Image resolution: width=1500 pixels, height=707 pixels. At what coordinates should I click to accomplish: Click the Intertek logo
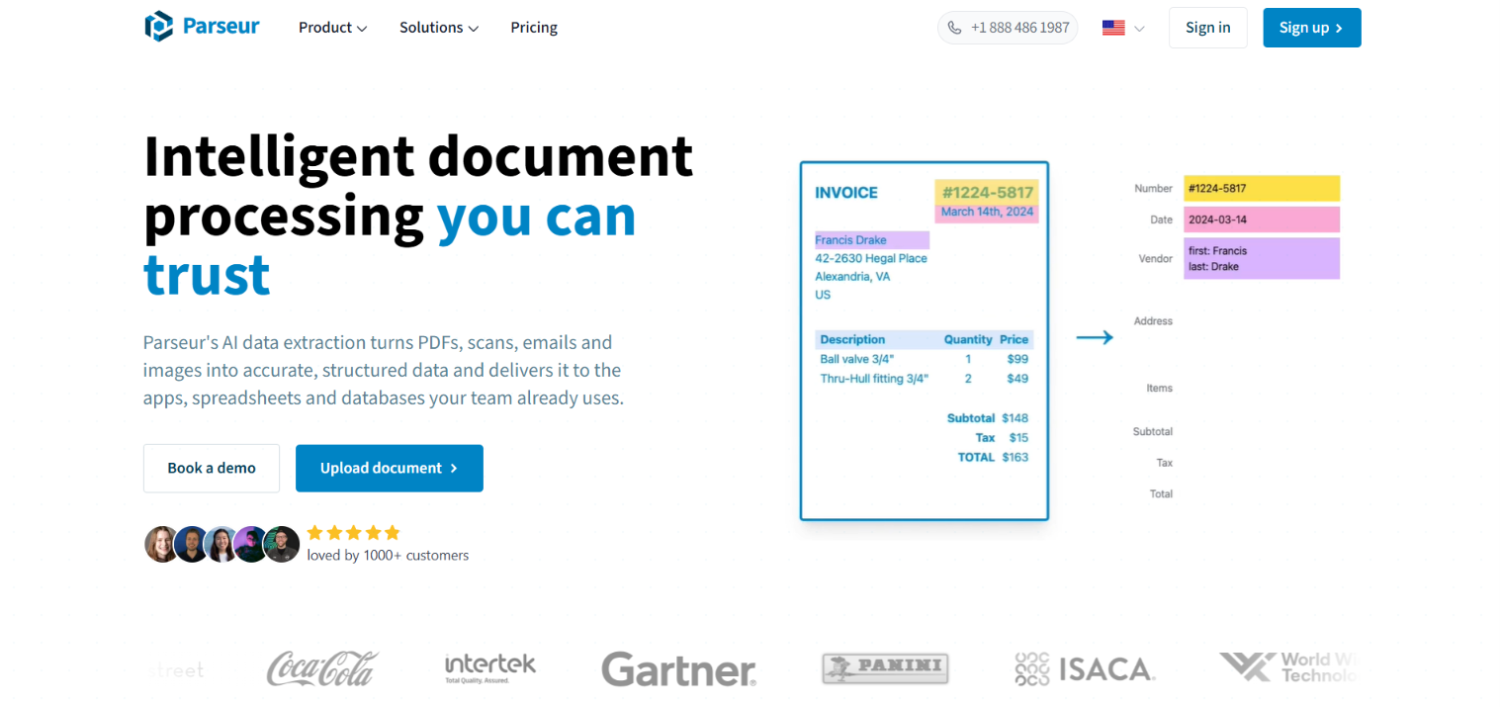[490, 668]
